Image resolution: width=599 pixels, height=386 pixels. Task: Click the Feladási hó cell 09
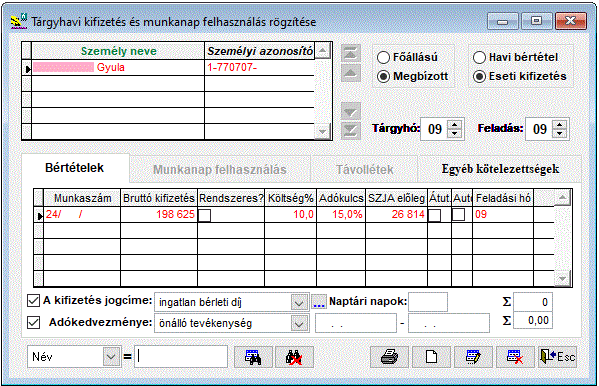coord(503,214)
